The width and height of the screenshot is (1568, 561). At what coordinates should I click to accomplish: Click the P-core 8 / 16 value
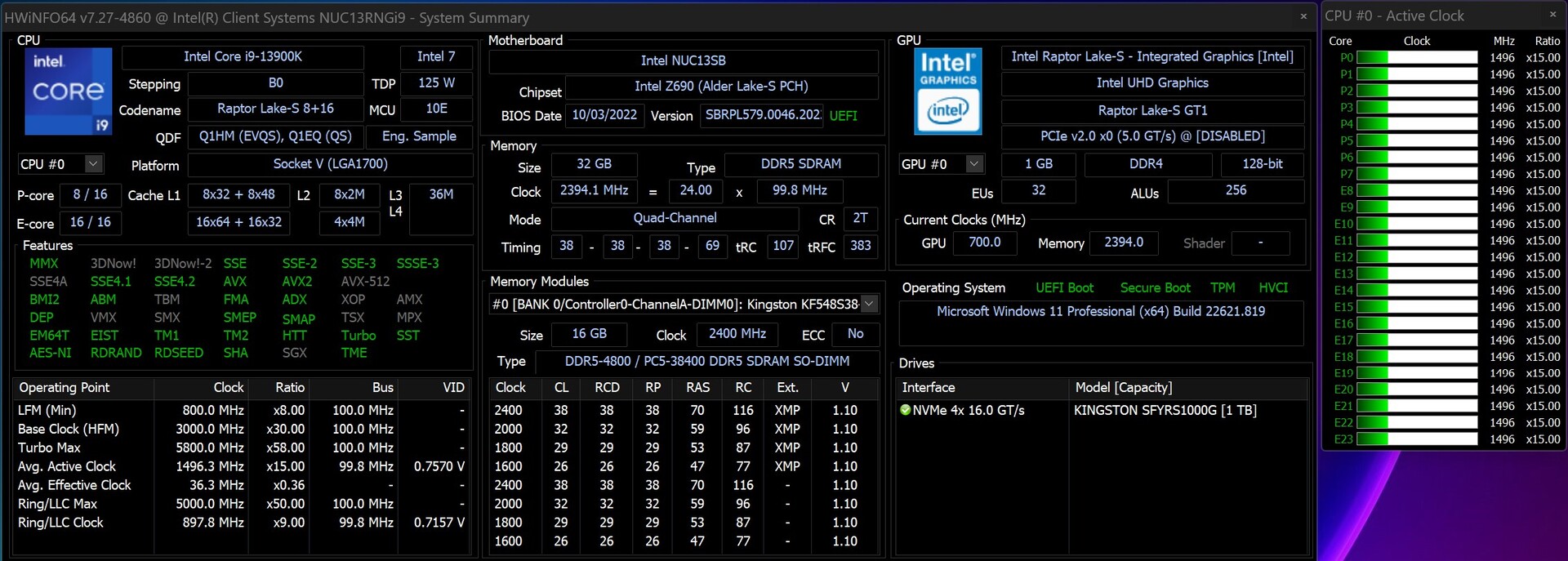pyautogui.click(x=90, y=194)
